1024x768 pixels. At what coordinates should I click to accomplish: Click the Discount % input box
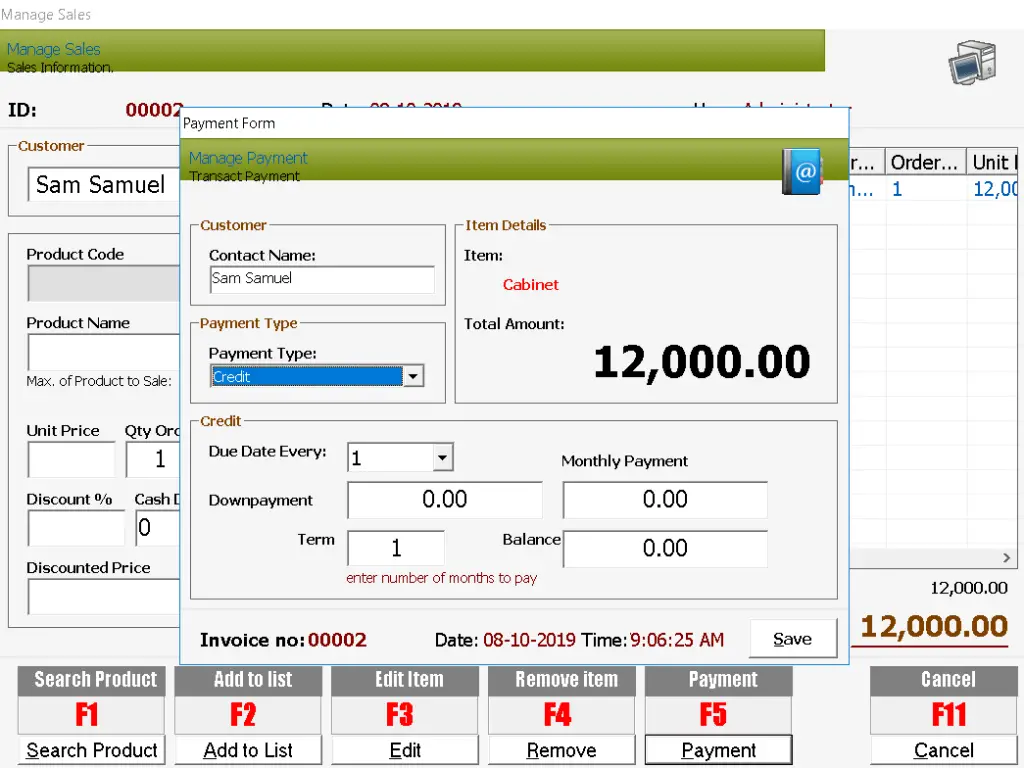[x=75, y=527]
